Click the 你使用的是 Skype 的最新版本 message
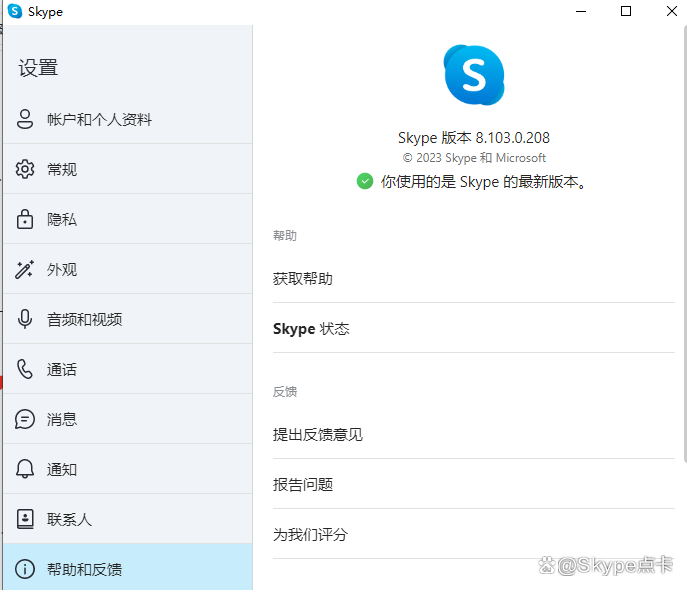Viewport: 687px width, 590px height. [x=483, y=181]
